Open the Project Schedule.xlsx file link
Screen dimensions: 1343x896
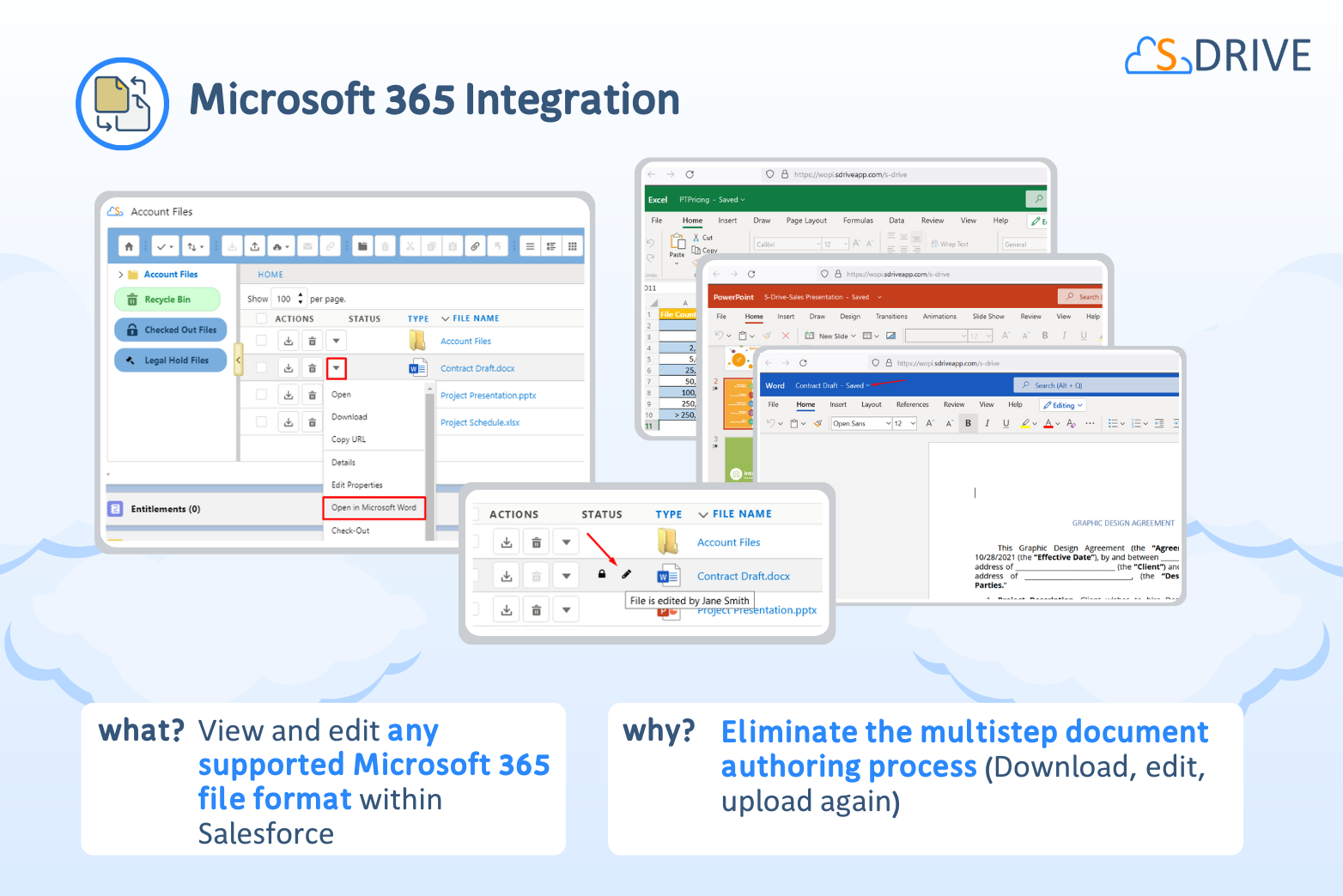click(x=479, y=422)
